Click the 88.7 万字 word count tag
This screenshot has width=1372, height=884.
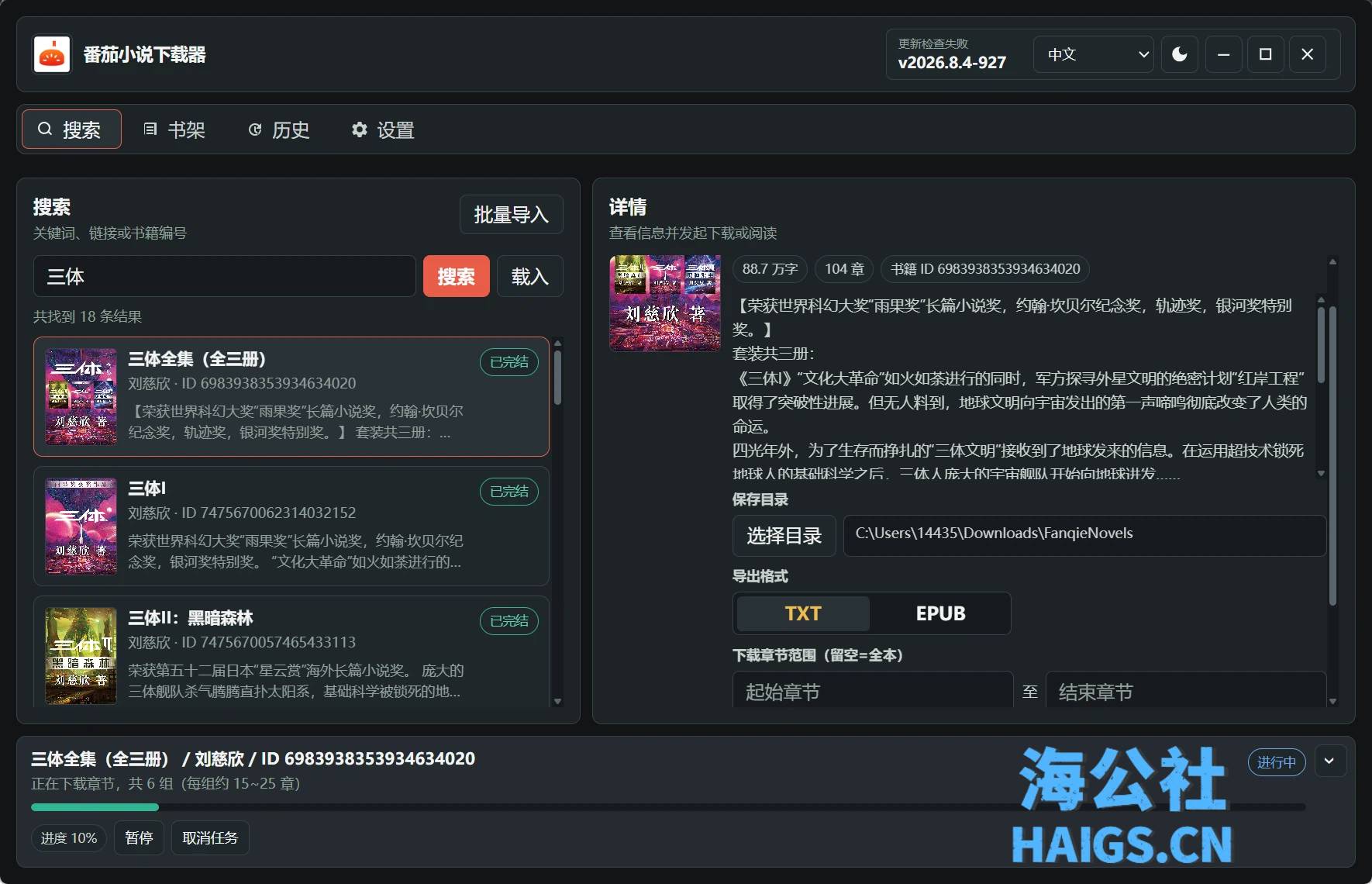pyautogui.click(x=770, y=269)
